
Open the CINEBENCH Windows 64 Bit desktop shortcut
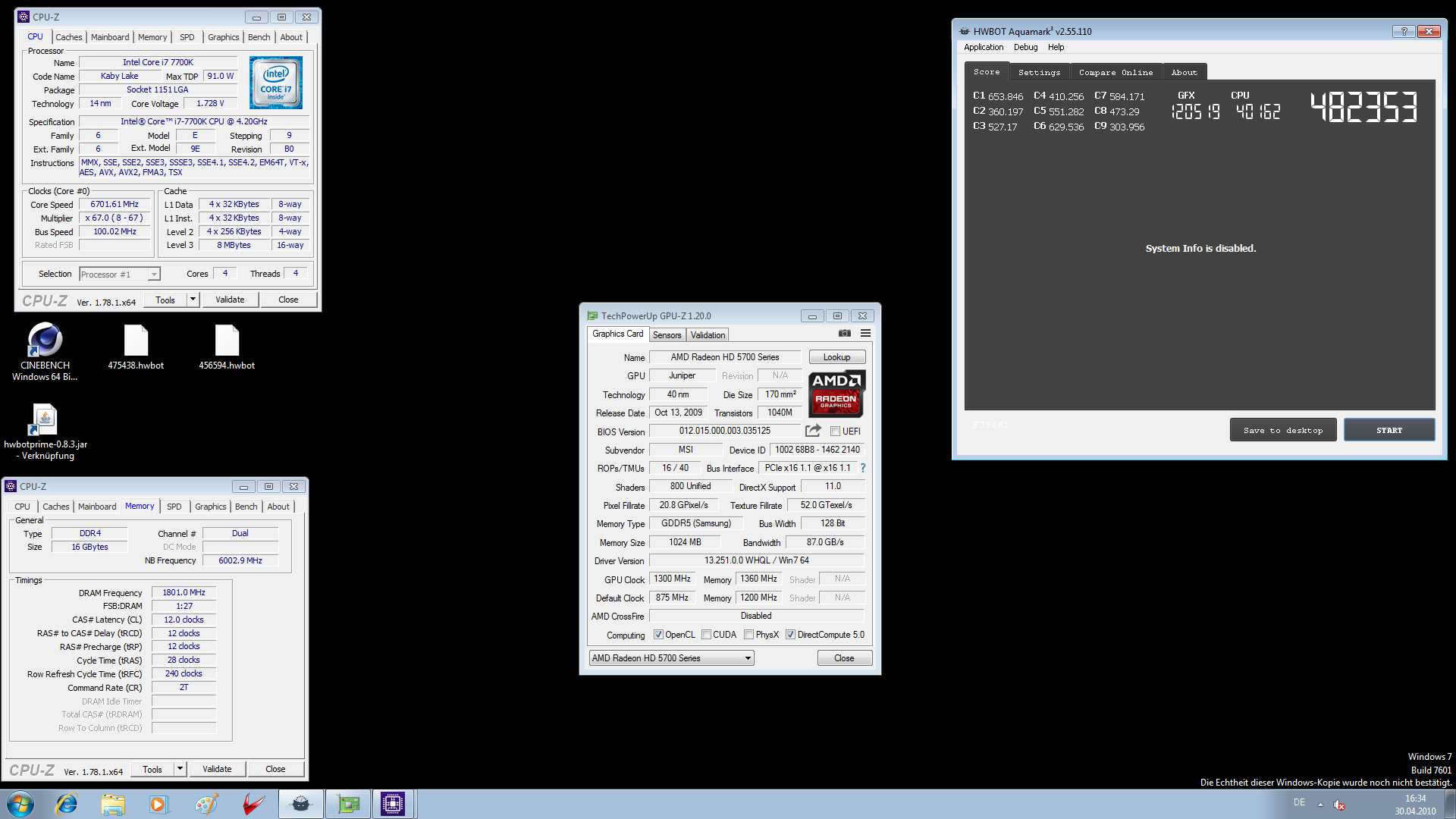pos(45,351)
